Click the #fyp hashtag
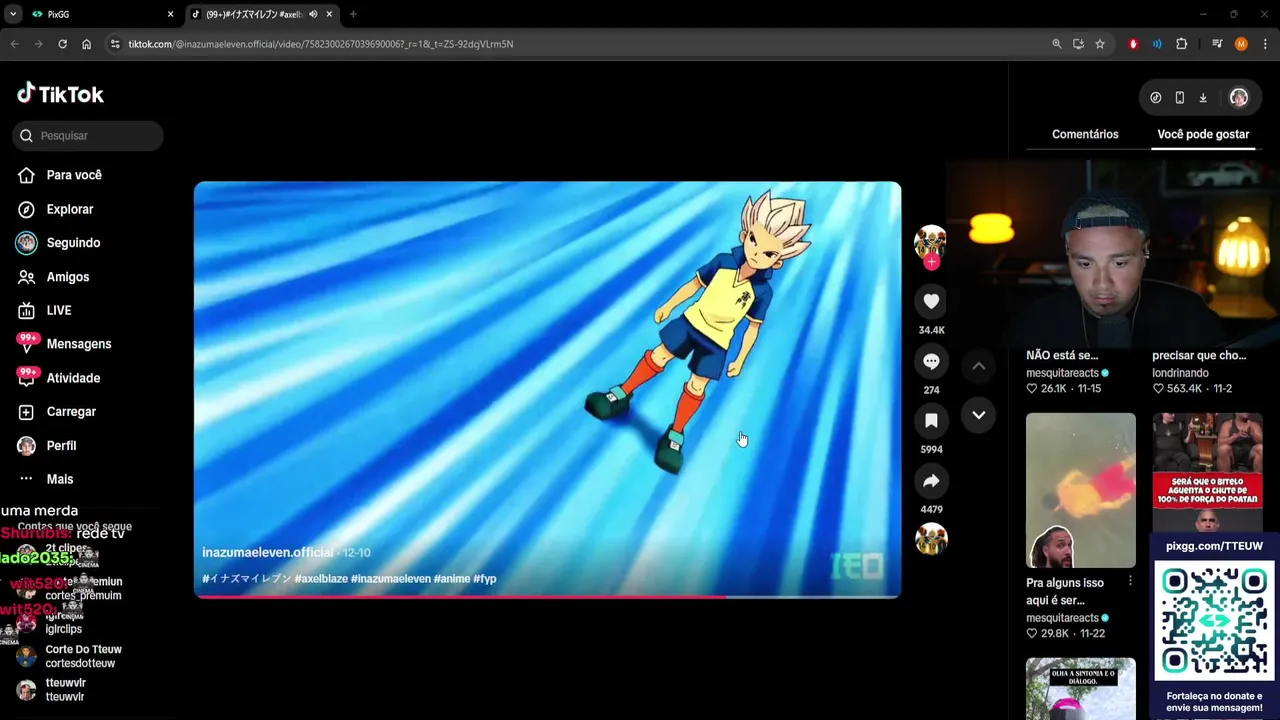Screen dimensions: 1280x720 [485, 579]
